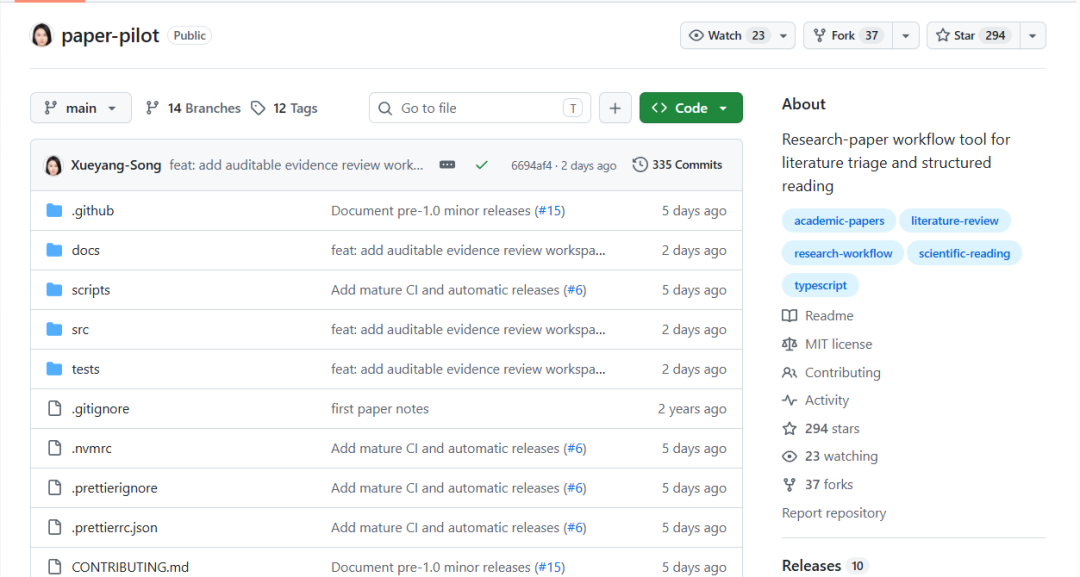The width and height of the screenshot is (1080, 577).
Task: Open the Fork options dropdown arrow
Action: [x=906, y=36]
